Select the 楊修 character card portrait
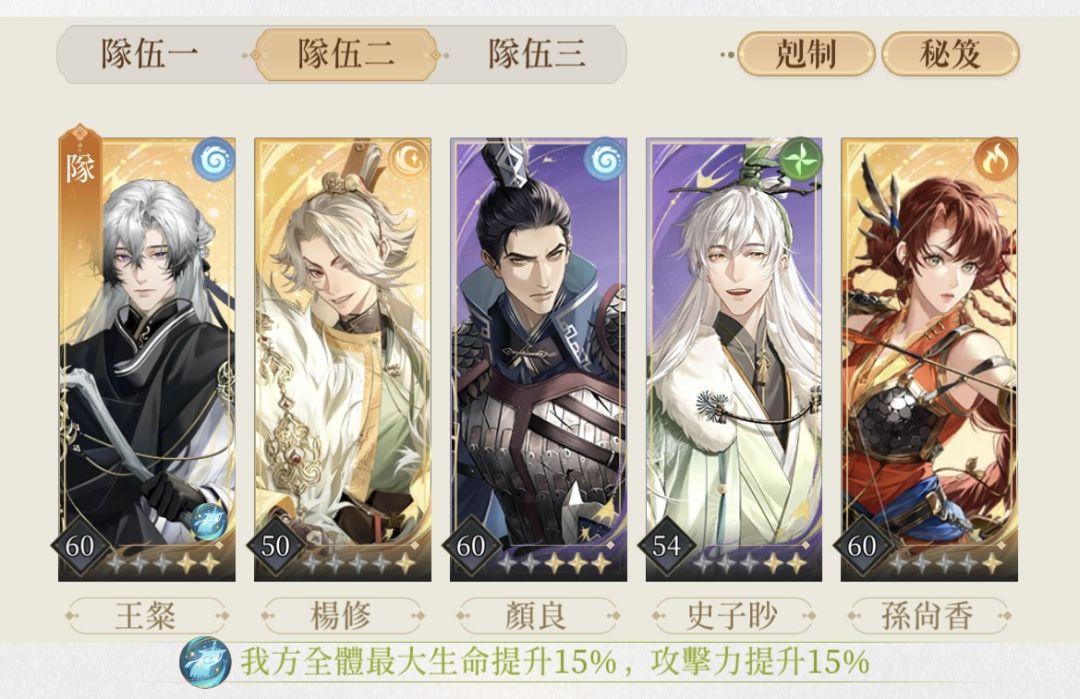1080x699 pixels. point(342,359)
